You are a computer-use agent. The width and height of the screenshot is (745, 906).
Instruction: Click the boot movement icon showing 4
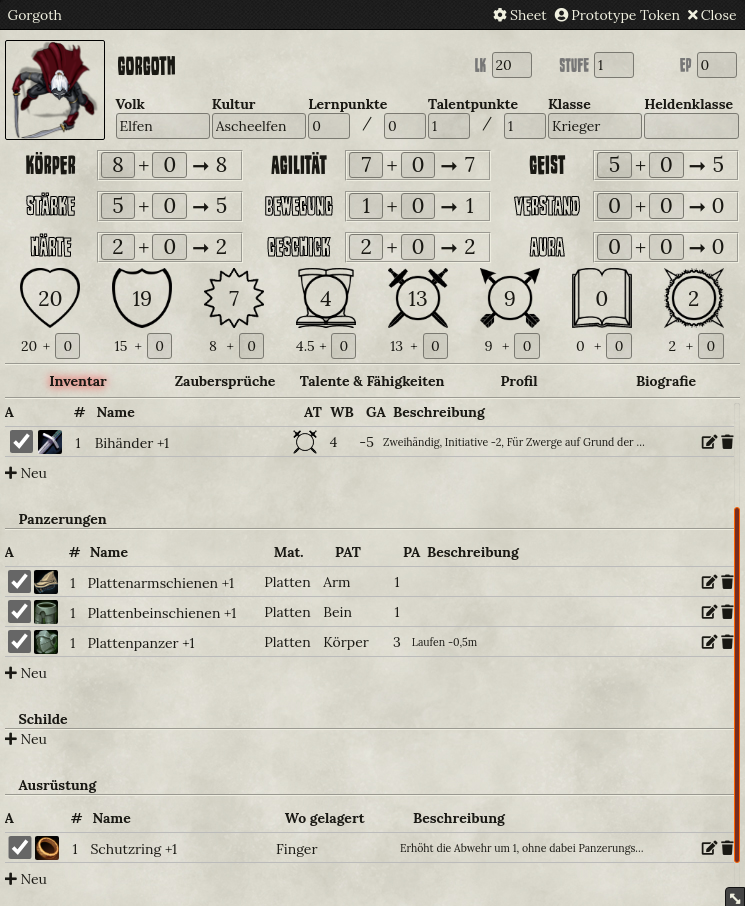326,298
